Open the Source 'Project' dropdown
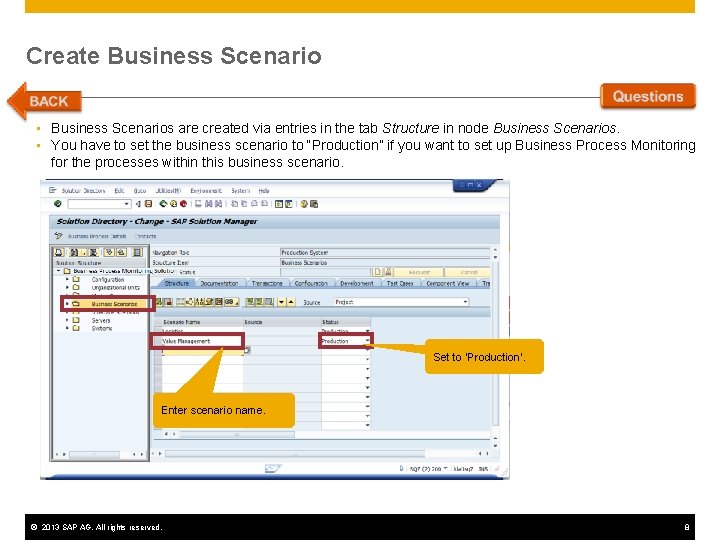720x540 pixels. click(x=465, y=302)
